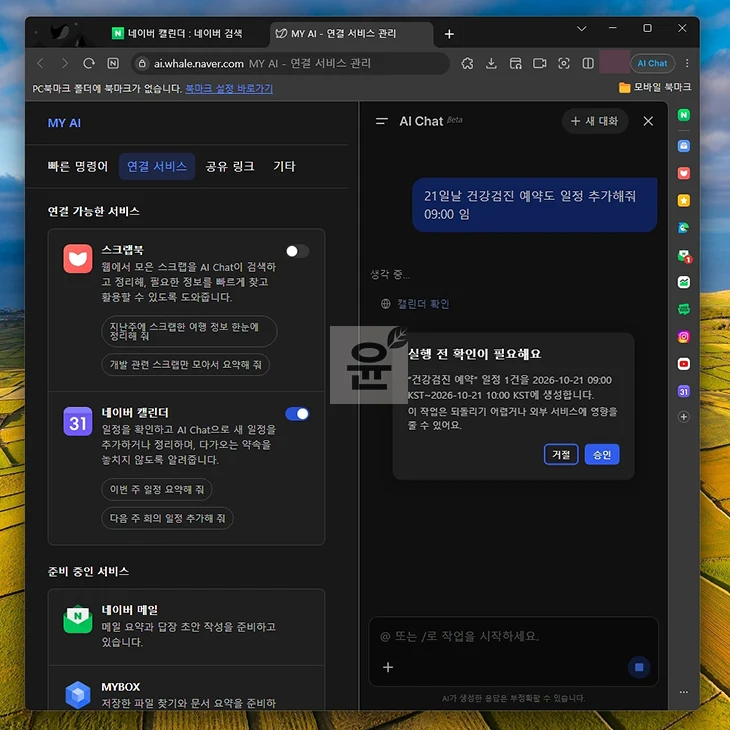Reload the page with refresh icon
This screenshot has width=730, height=730.
coord(88,63)
